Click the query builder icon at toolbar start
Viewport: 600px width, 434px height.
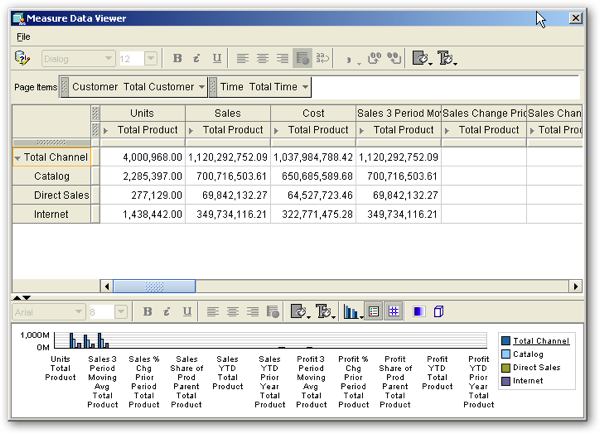(22, 59)
